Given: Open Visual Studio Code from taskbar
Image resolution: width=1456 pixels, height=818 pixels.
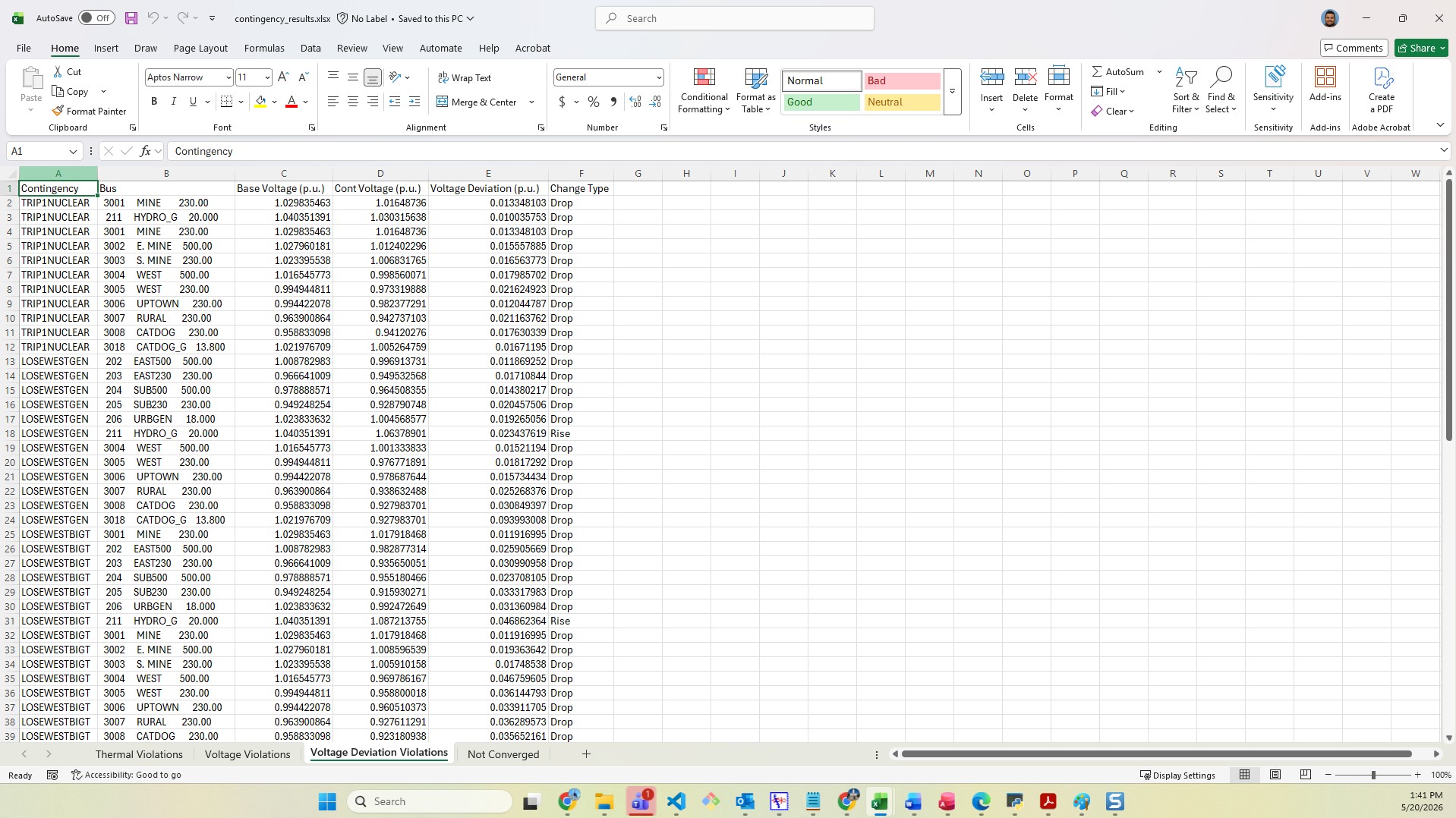Looking at the screenshot, I should coord(676,801).
